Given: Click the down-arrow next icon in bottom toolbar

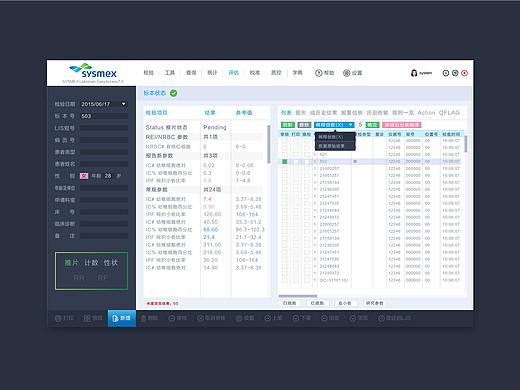Looking at the screenshot, I should 296,318.
